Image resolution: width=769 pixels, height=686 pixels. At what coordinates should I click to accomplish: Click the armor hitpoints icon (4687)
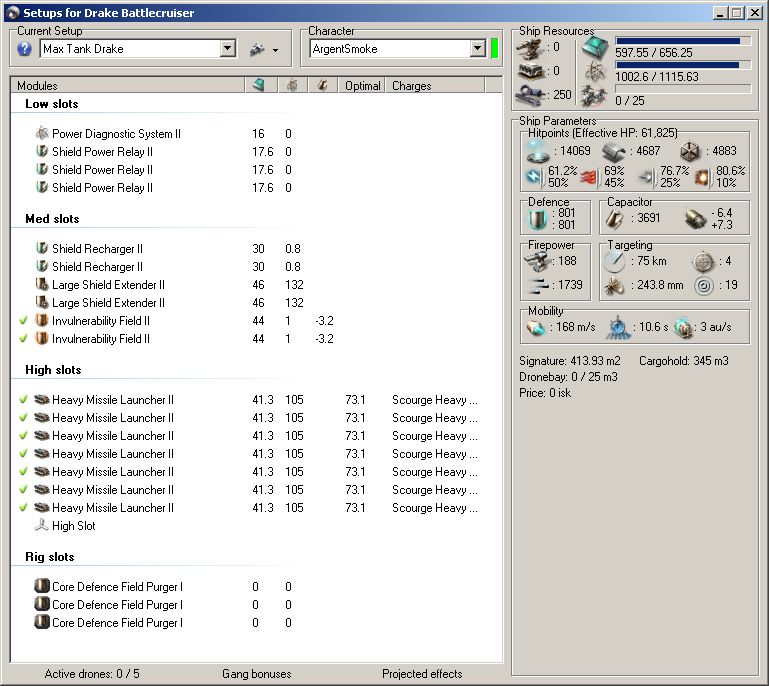[614, 152]
